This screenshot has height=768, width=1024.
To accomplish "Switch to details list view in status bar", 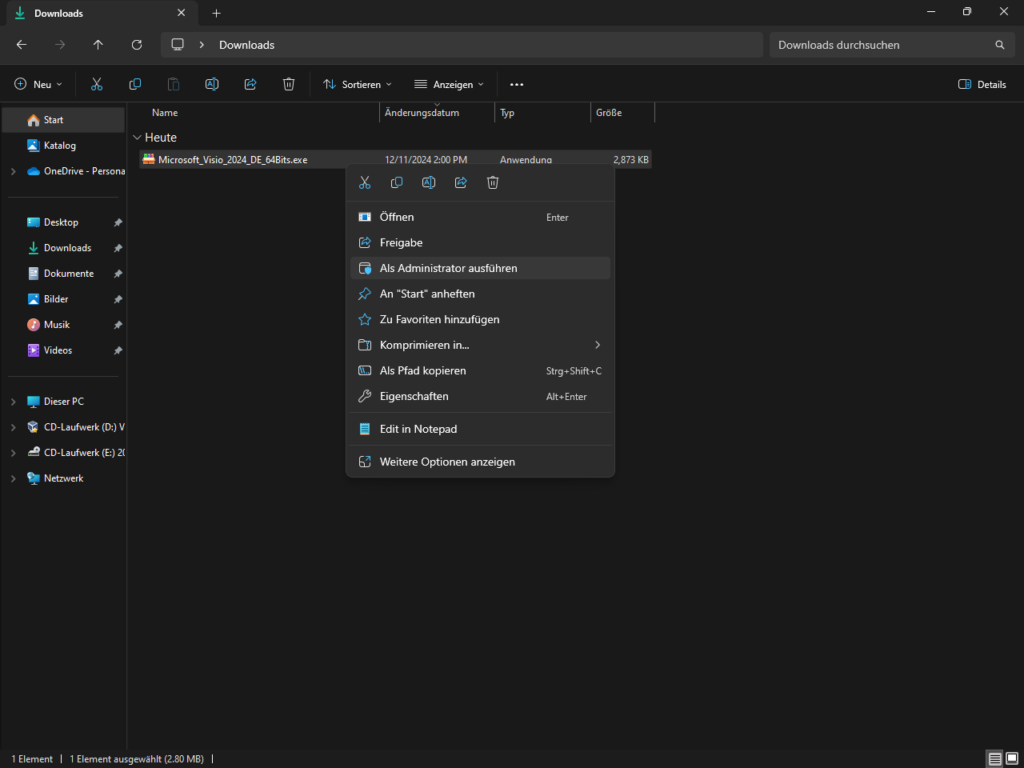I will [994, 759].
